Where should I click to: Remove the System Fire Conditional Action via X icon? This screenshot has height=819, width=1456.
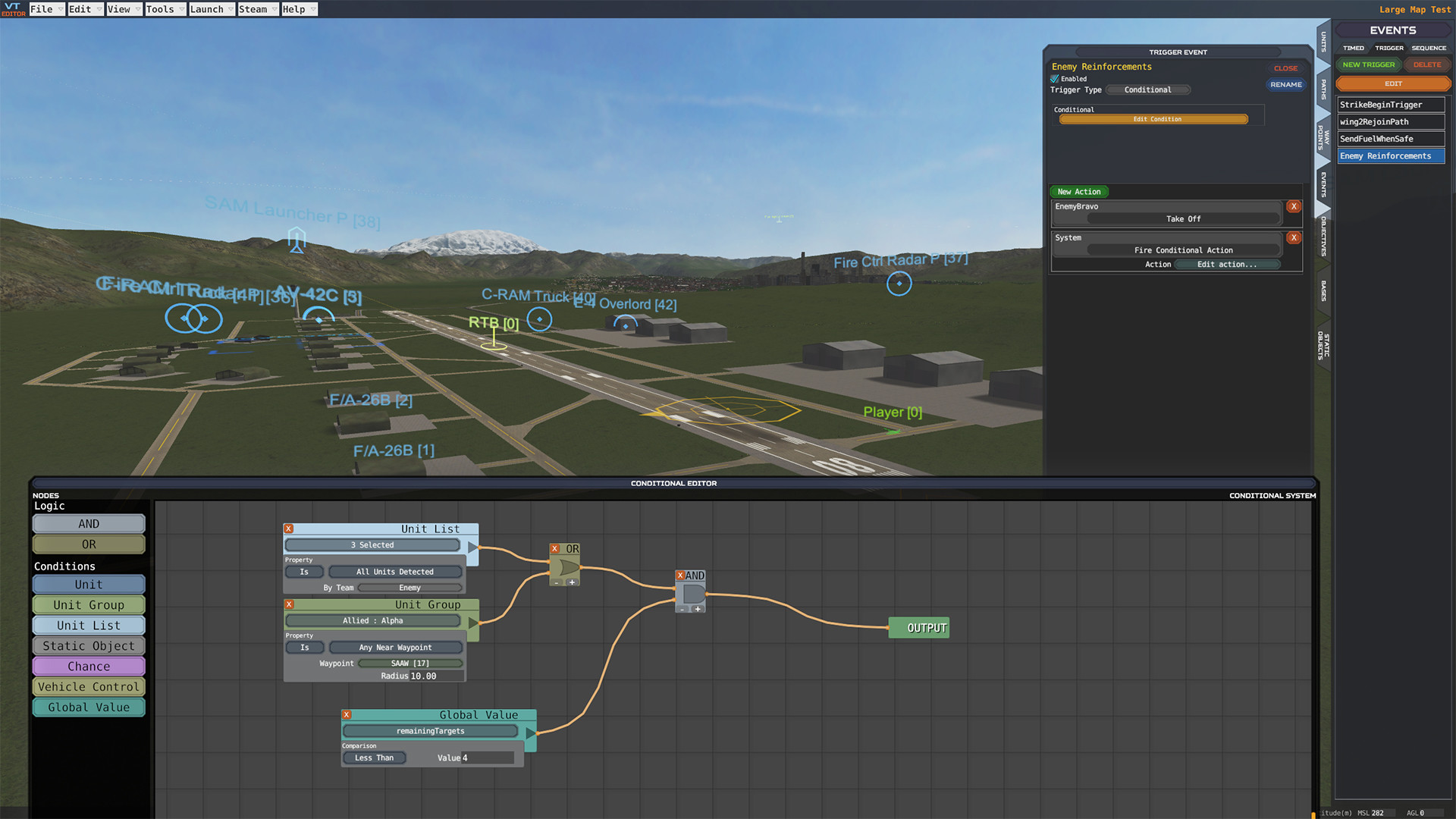point(1294,237)
